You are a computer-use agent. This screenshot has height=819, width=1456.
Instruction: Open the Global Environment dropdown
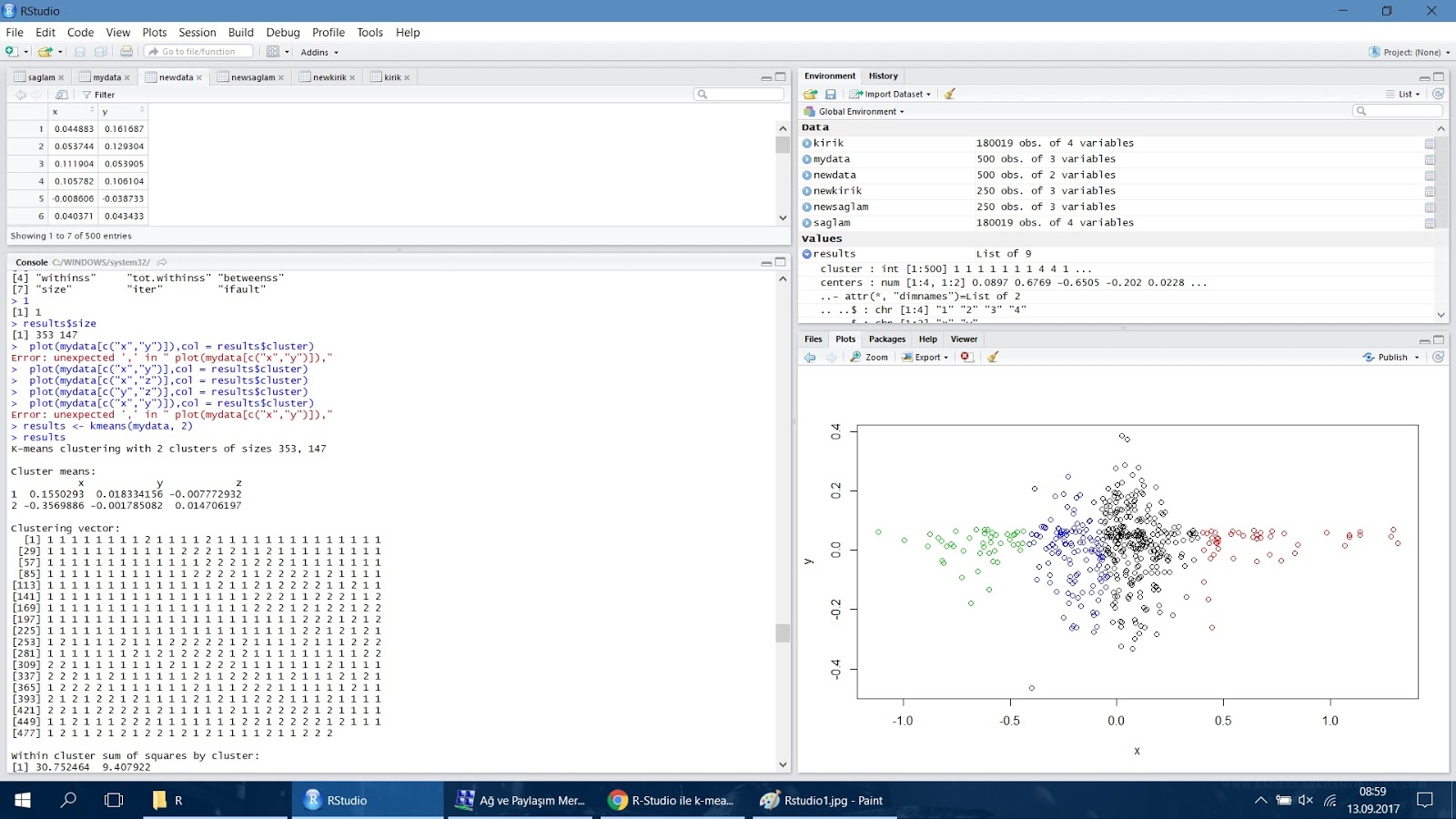[855, 111]
